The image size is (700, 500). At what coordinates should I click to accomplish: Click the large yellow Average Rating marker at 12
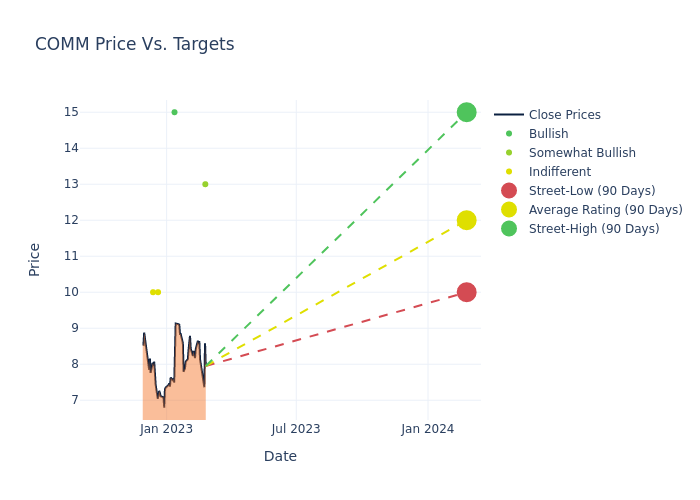pos(466,220)
